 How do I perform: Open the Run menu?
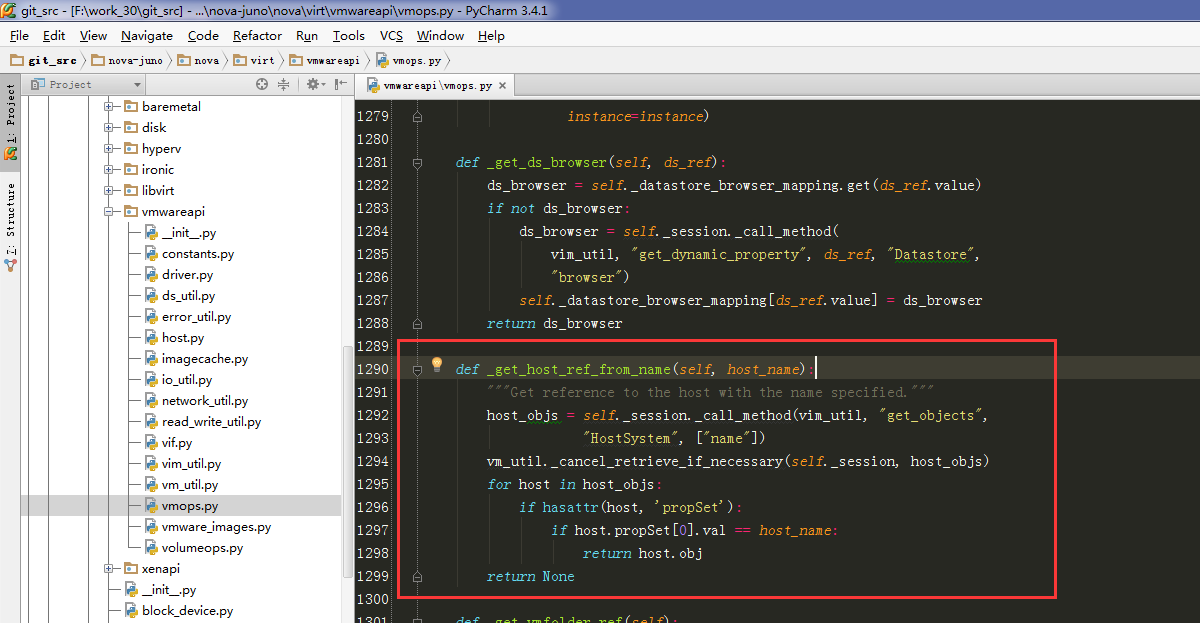(x=307, y=35)
